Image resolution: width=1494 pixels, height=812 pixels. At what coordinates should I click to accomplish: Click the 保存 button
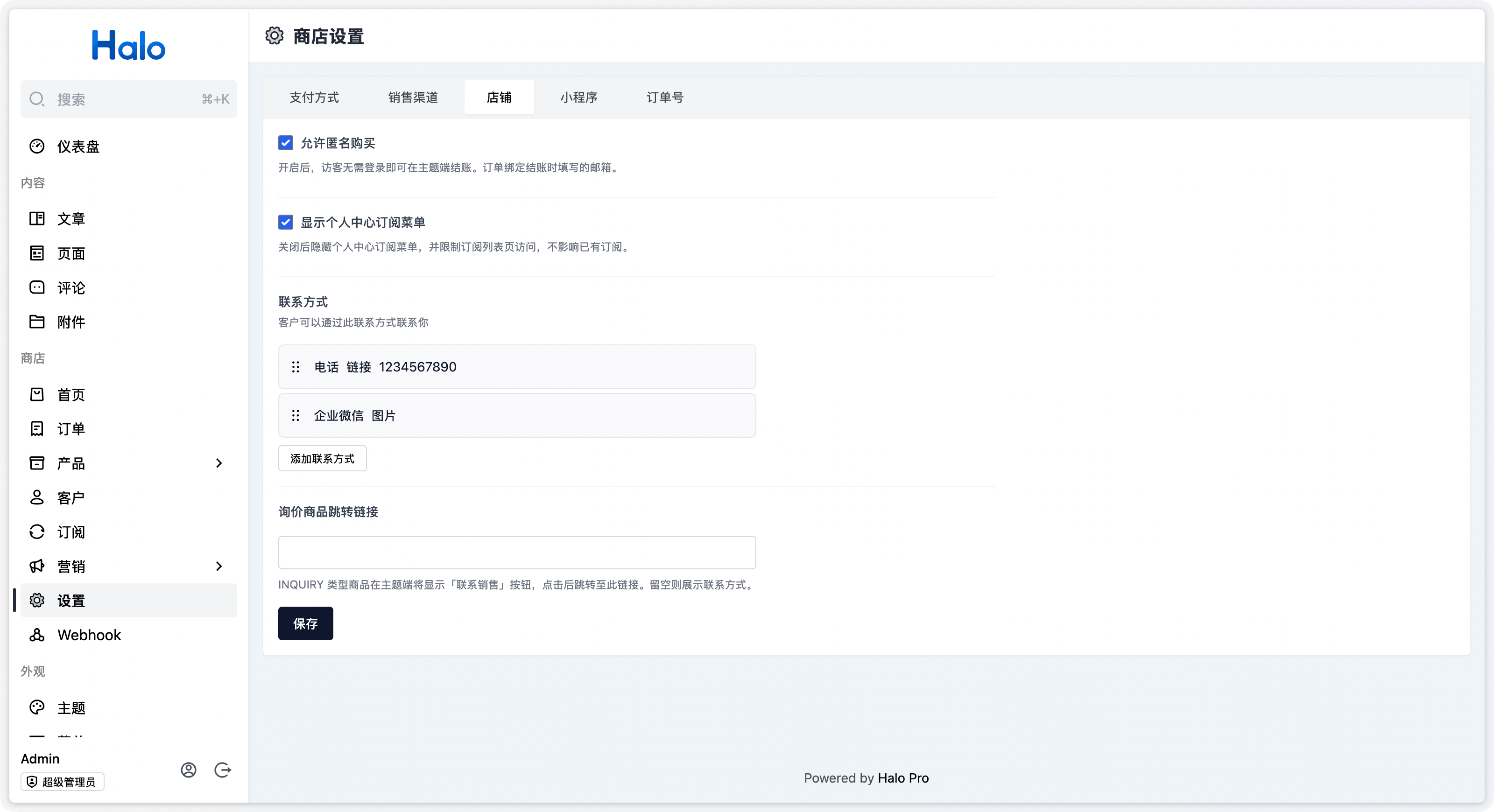(306, 623)
